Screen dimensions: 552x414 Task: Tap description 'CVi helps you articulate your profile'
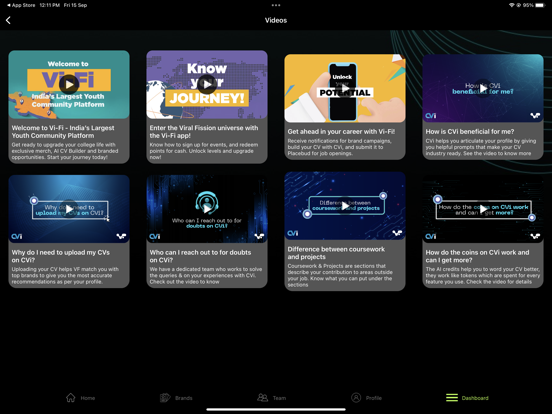(x=481, y=147)
